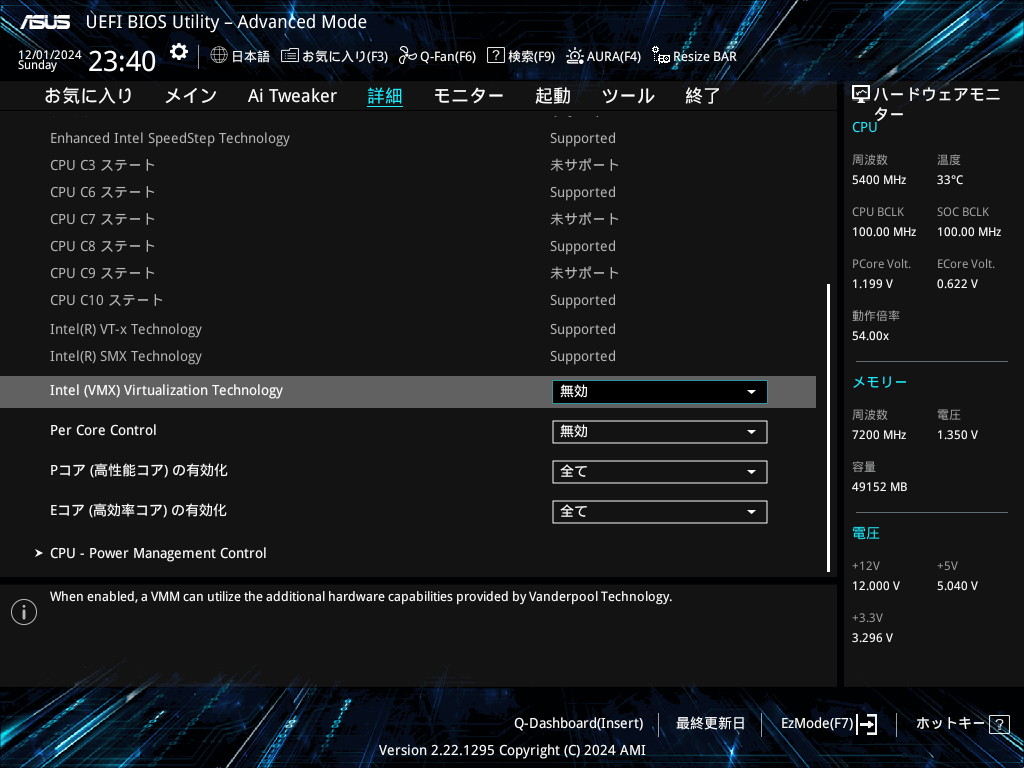This screenshot has width=1024, height=768.
Task: Expand CPU - Power Management Control submenu
Action: [x=158, y=553]
